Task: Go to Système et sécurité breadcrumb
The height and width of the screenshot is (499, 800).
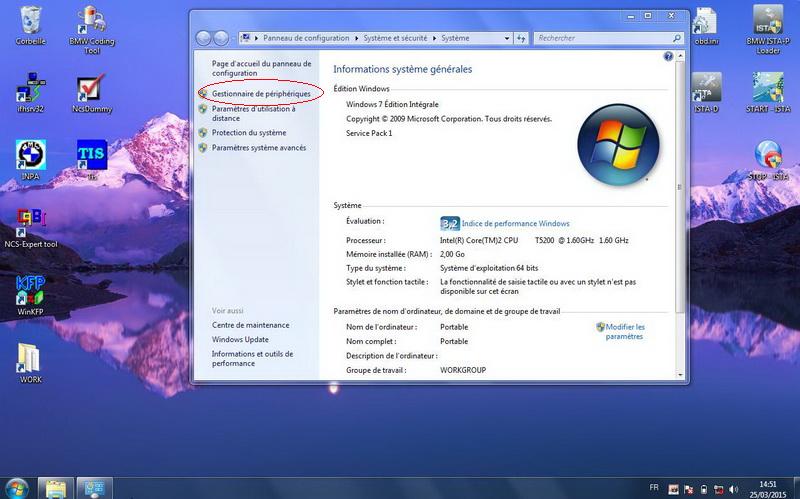Action: pos(395,38)
